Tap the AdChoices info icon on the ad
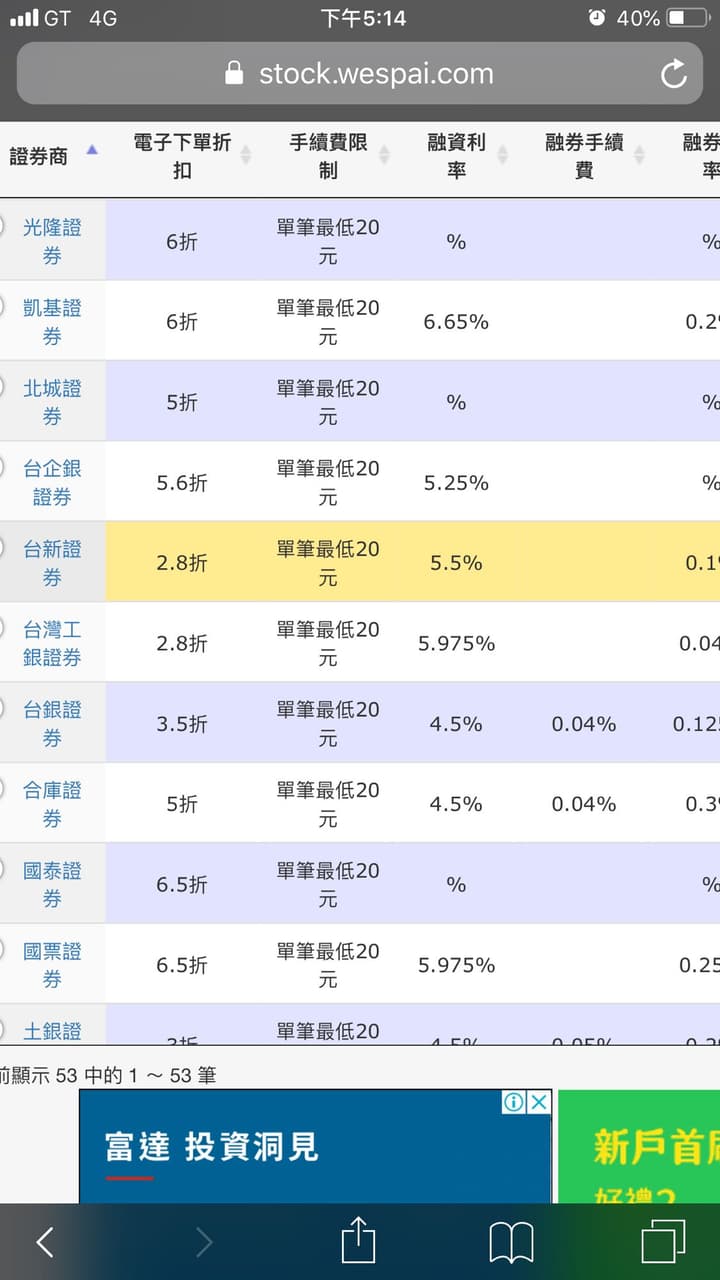This screenshot has width=720, height=1280. [513, 1102]
